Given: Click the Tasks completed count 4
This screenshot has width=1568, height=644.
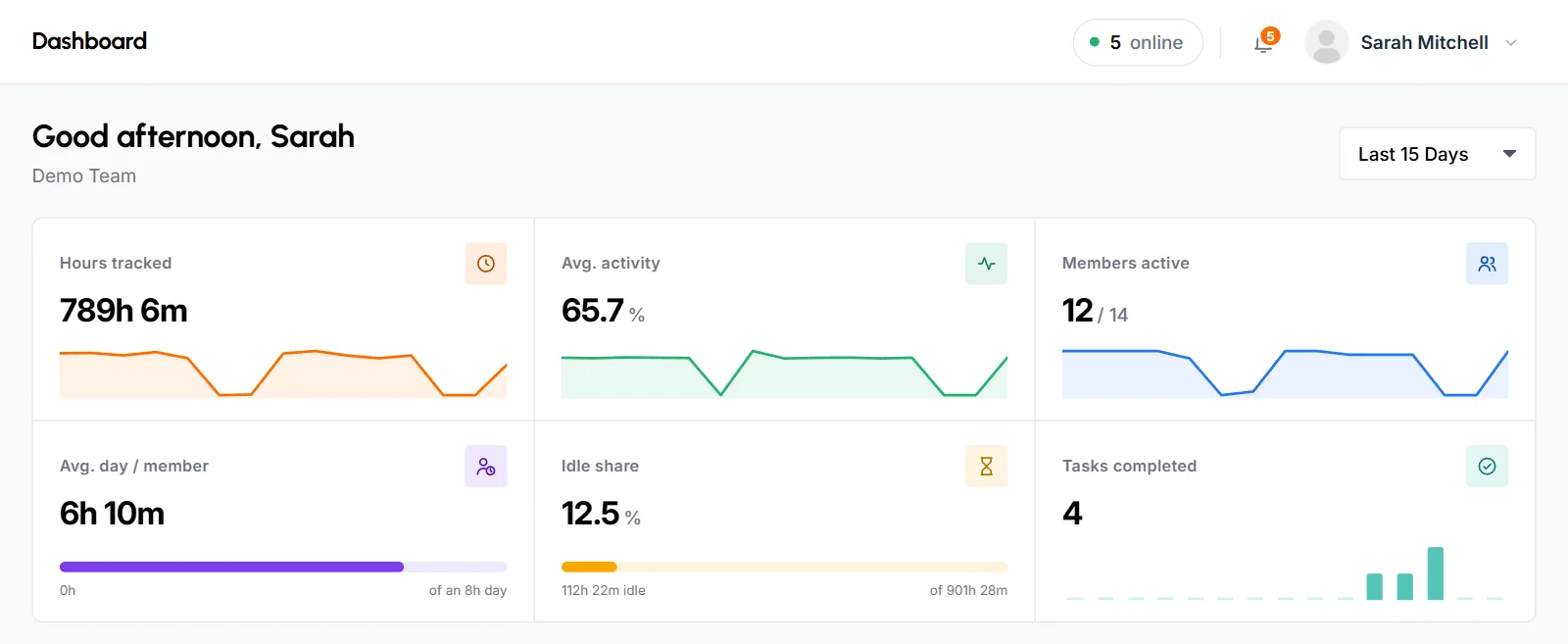Looking at the screenshot, I should pos(1072,514).
